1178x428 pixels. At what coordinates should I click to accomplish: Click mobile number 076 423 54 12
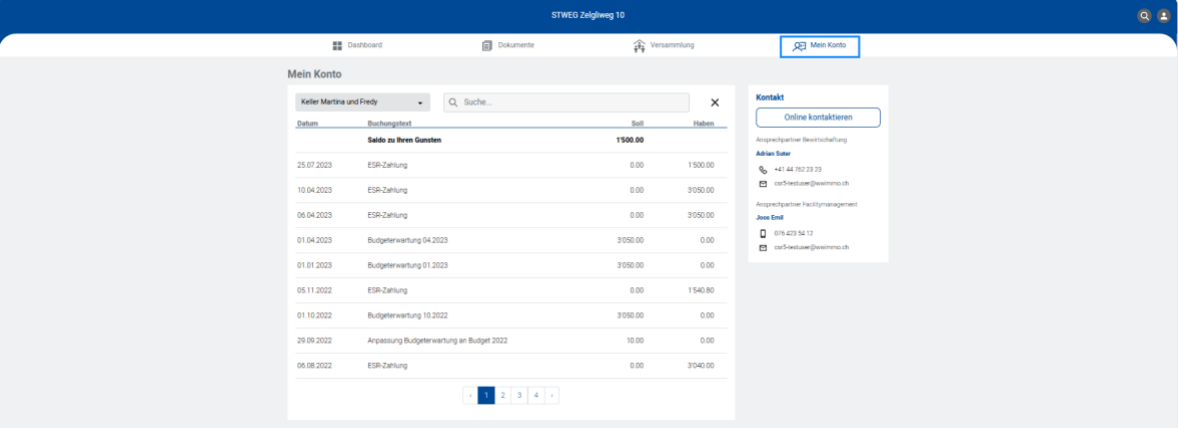click(793, 234)
